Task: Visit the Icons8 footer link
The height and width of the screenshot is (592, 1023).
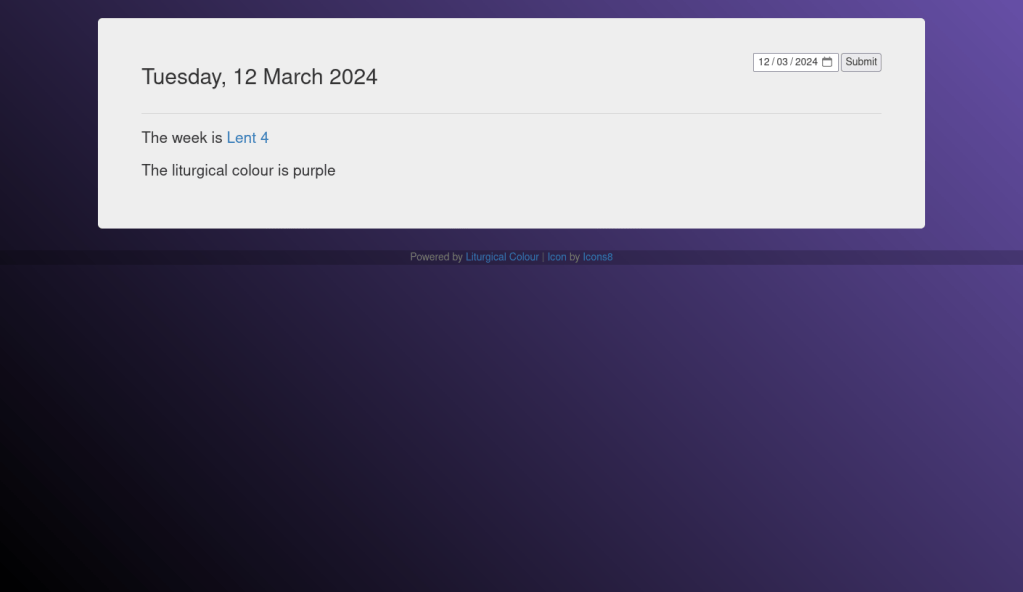Action: (x=597, y=257)
